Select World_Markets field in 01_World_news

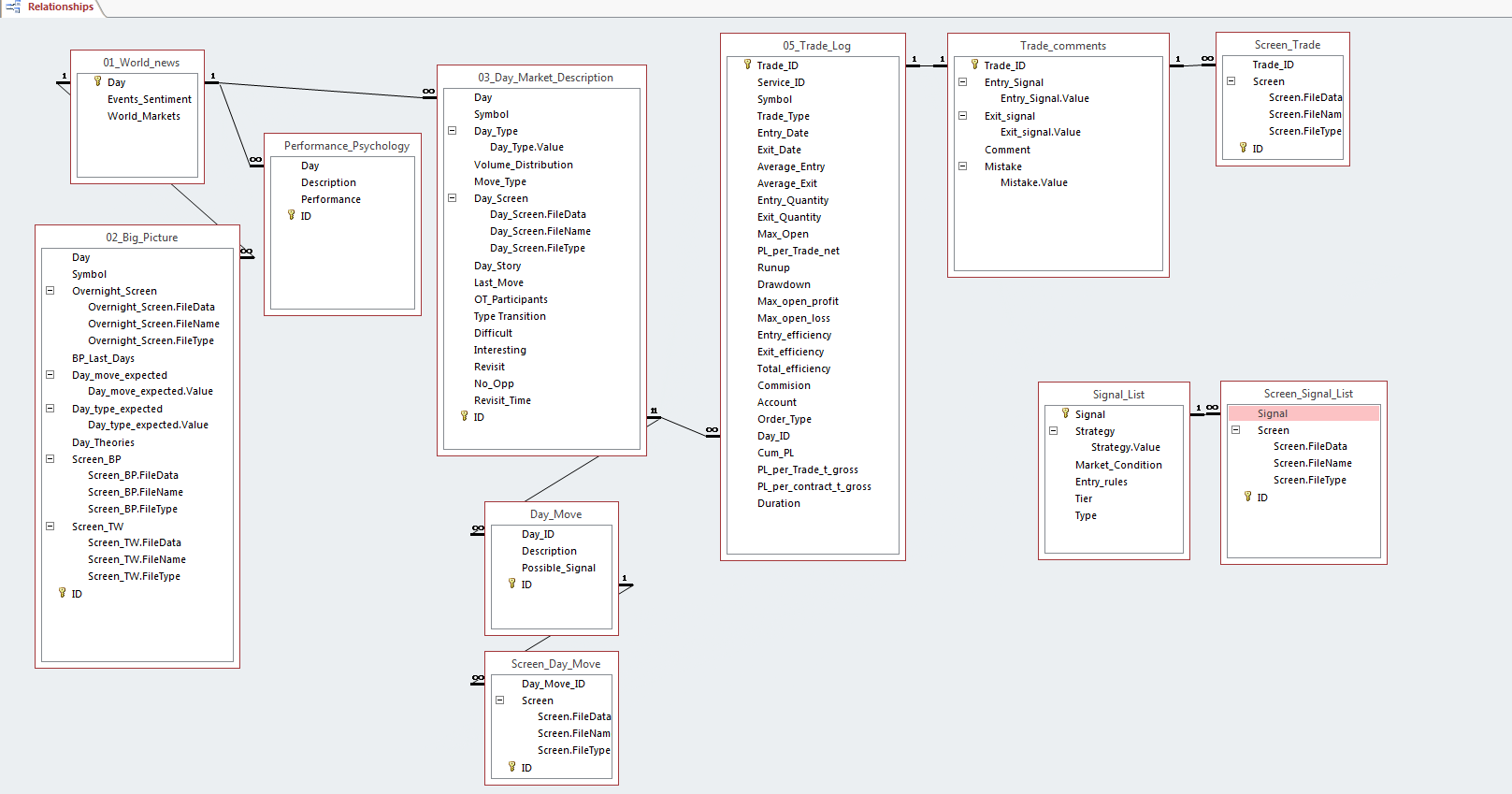pos(144,116)
